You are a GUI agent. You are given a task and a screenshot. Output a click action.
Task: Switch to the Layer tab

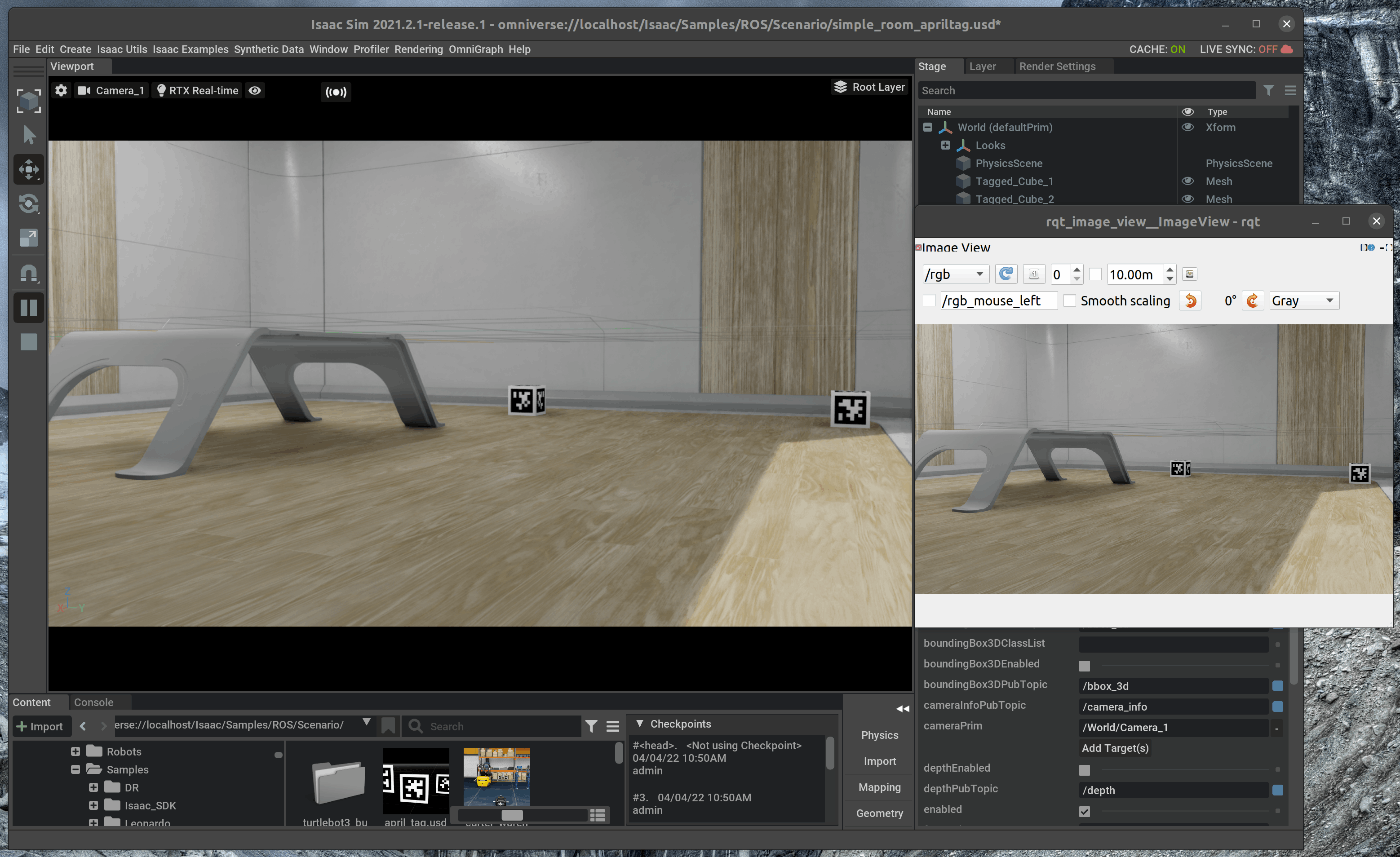983,66
